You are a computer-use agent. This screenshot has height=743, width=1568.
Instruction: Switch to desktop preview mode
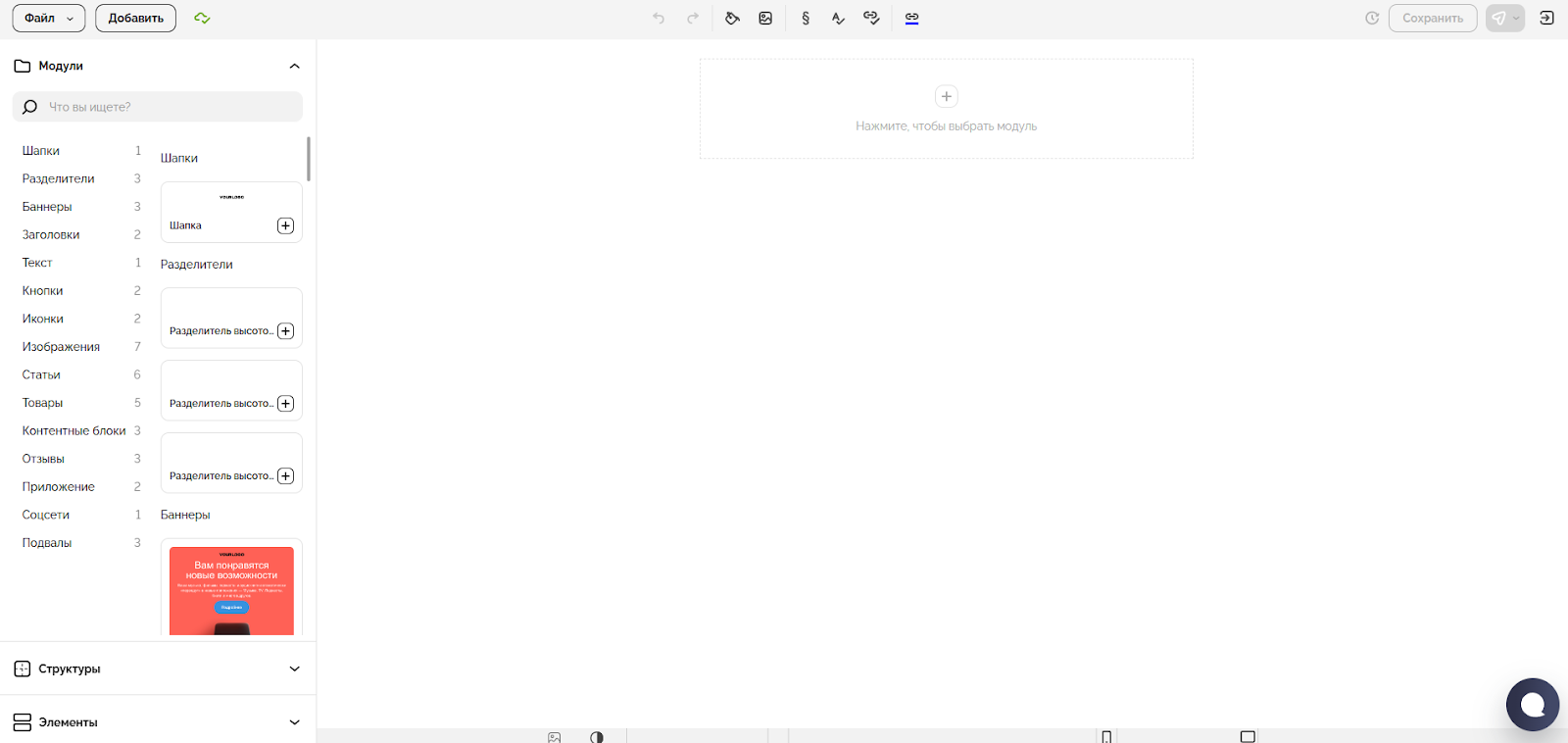coord(1248,736)
